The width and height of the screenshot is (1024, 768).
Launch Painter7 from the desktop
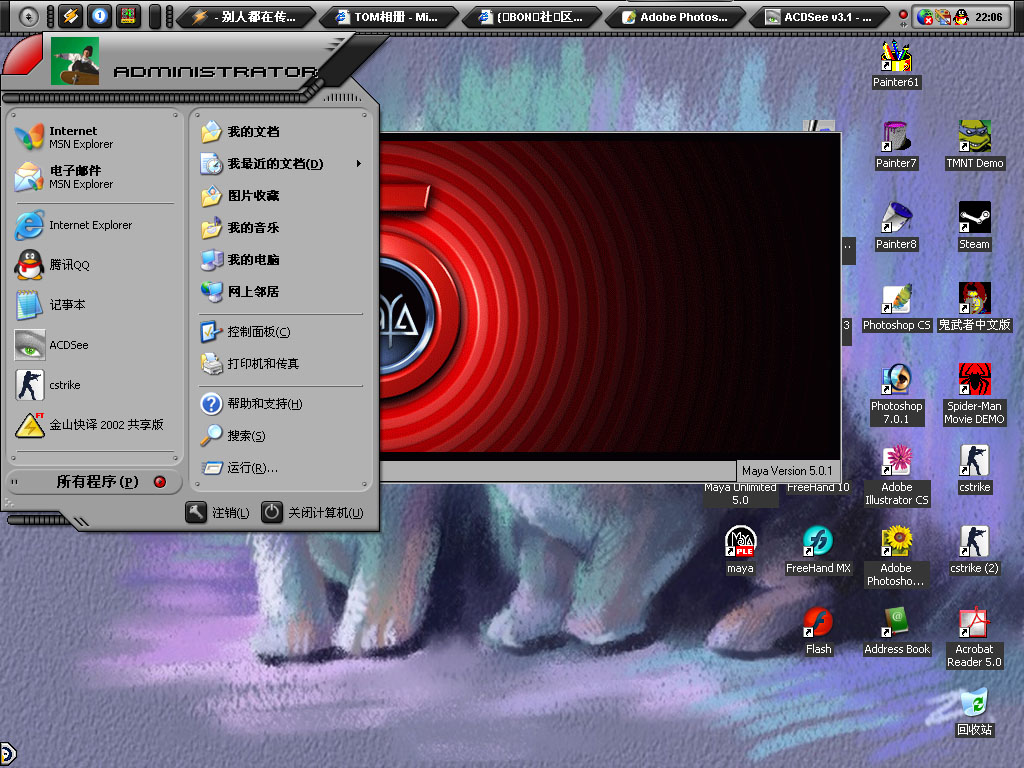[x=895, y=145]
